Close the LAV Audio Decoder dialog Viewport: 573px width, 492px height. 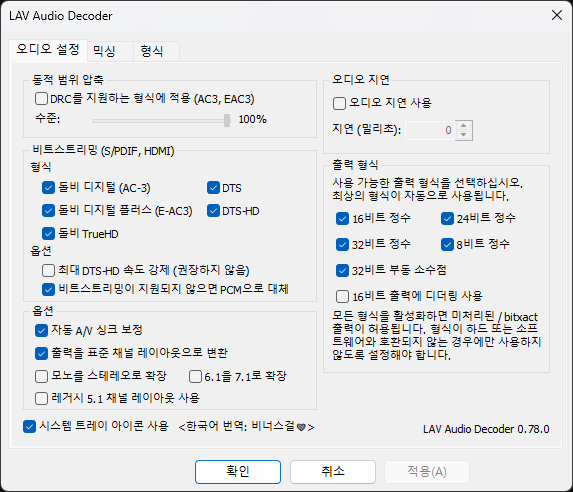pos(557,15)
